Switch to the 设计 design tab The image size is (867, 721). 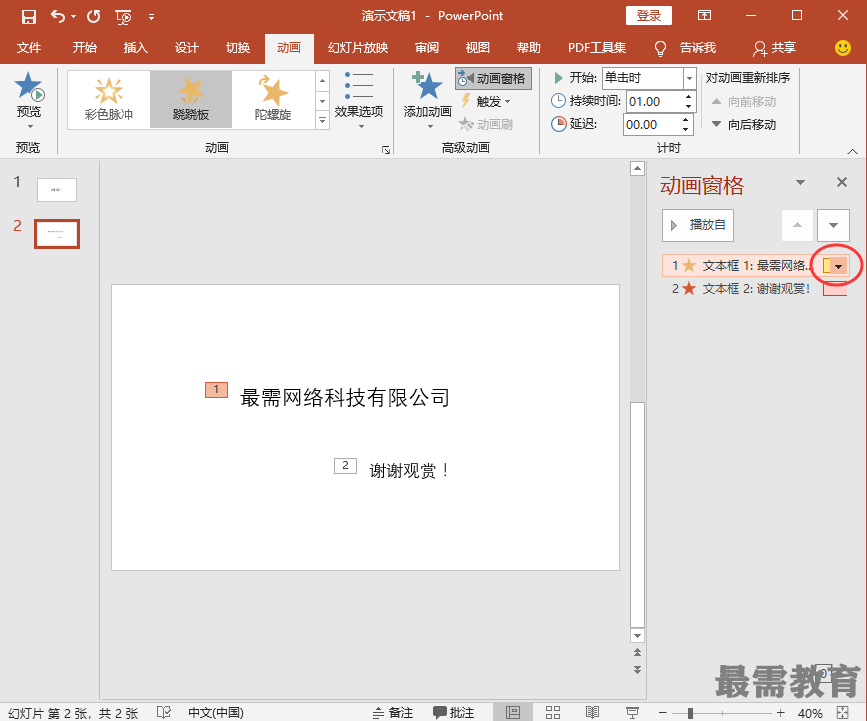tap(186, 48)
